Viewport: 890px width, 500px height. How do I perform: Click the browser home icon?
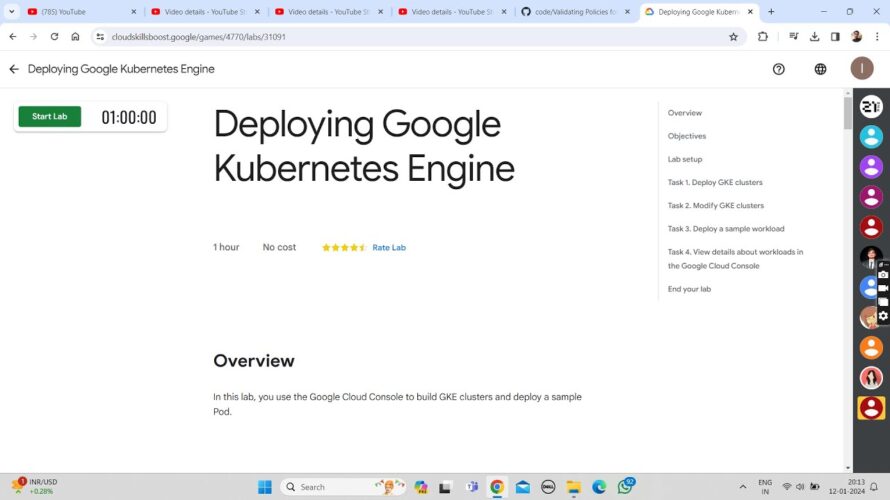pyautogui.click(x=75, y=36)
